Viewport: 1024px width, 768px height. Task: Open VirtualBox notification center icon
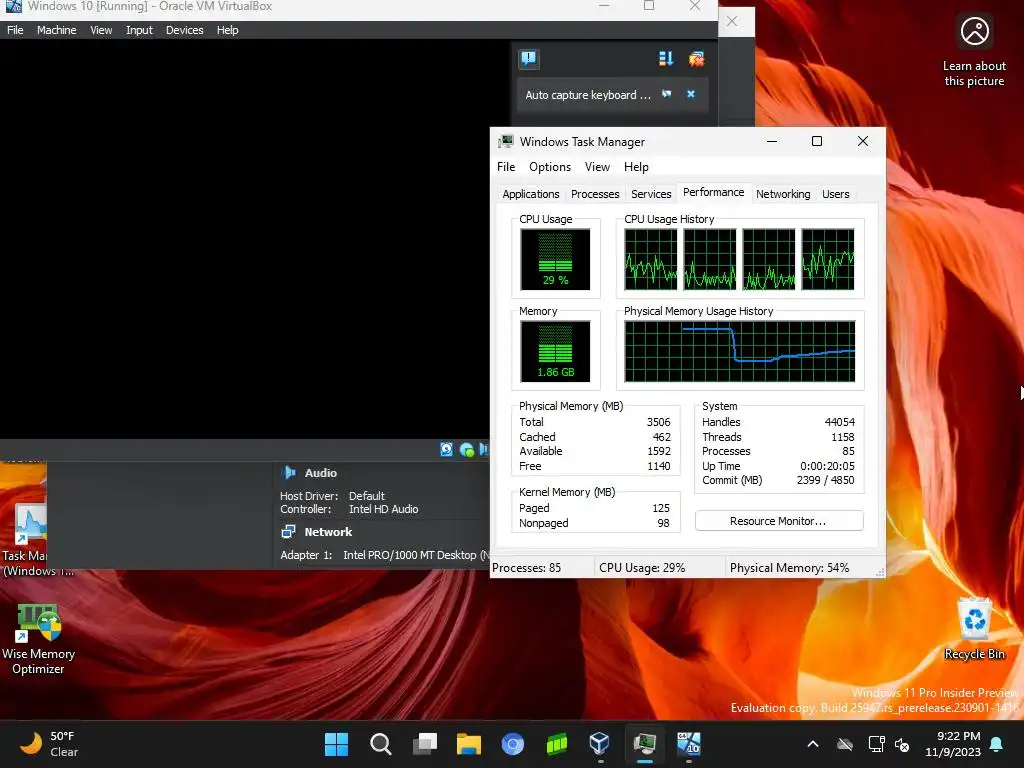(528, 59)
